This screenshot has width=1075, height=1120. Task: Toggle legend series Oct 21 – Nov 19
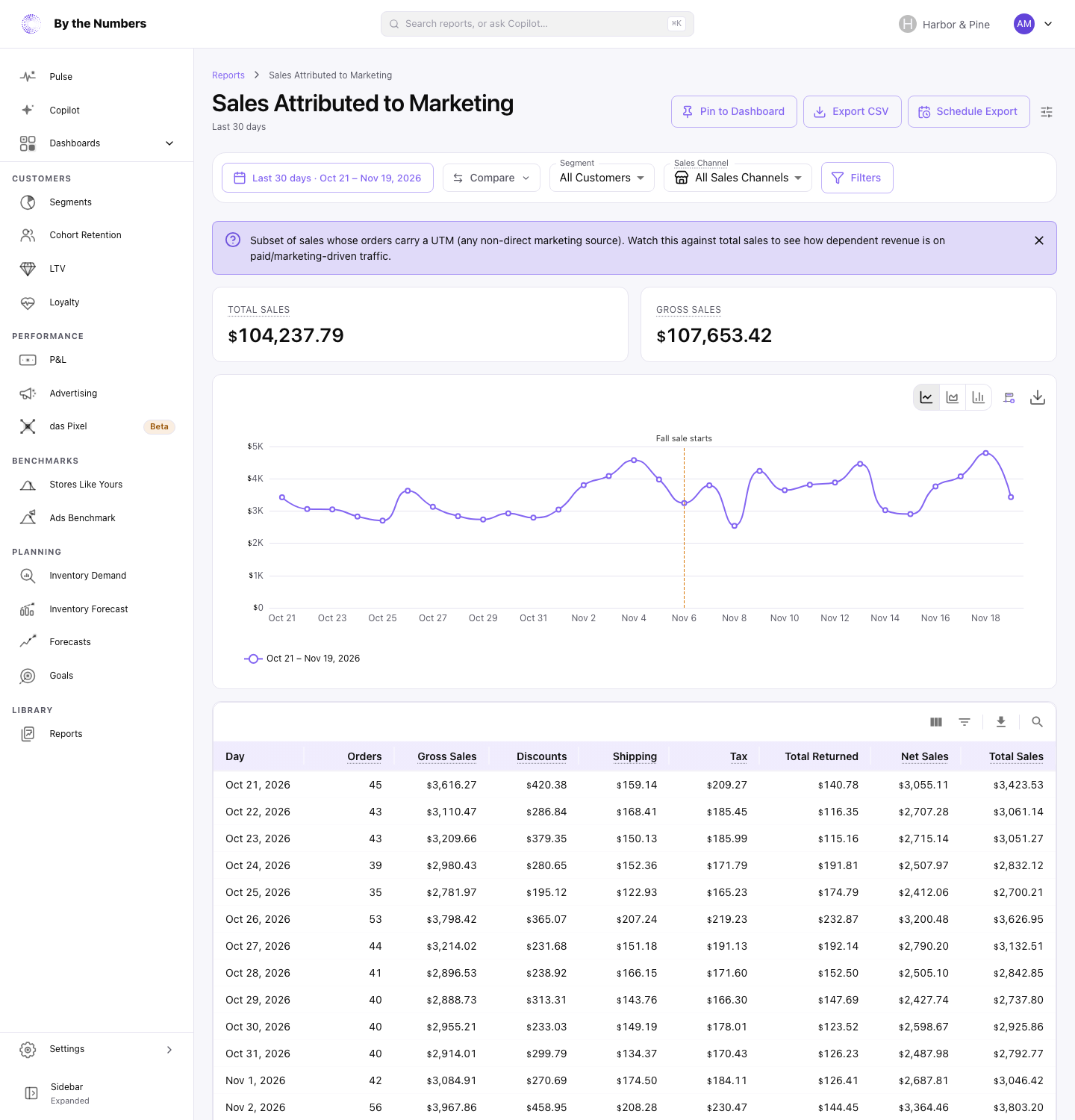(x=302, y=659)
